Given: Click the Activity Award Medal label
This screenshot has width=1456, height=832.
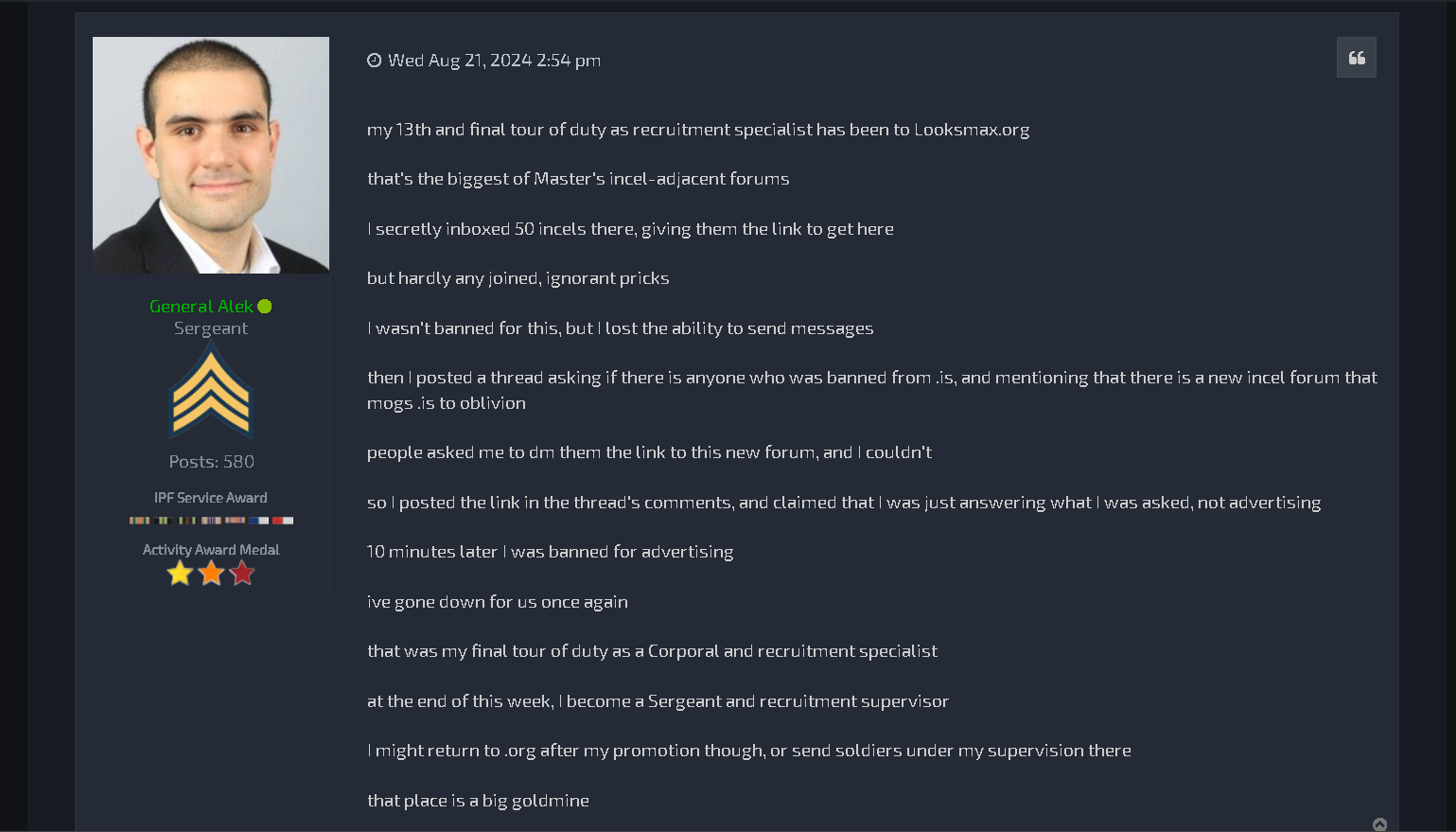Looking at the screenshot, I should click(x=211, y=550).
